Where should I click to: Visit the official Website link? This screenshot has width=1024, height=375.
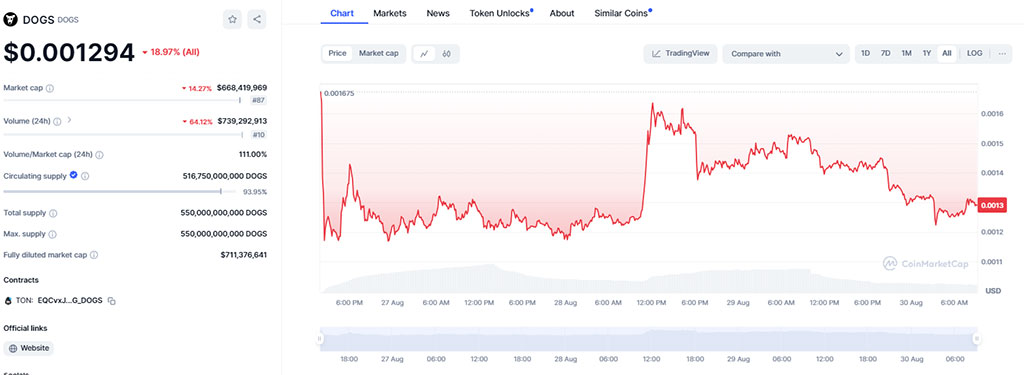click(29, 348)
